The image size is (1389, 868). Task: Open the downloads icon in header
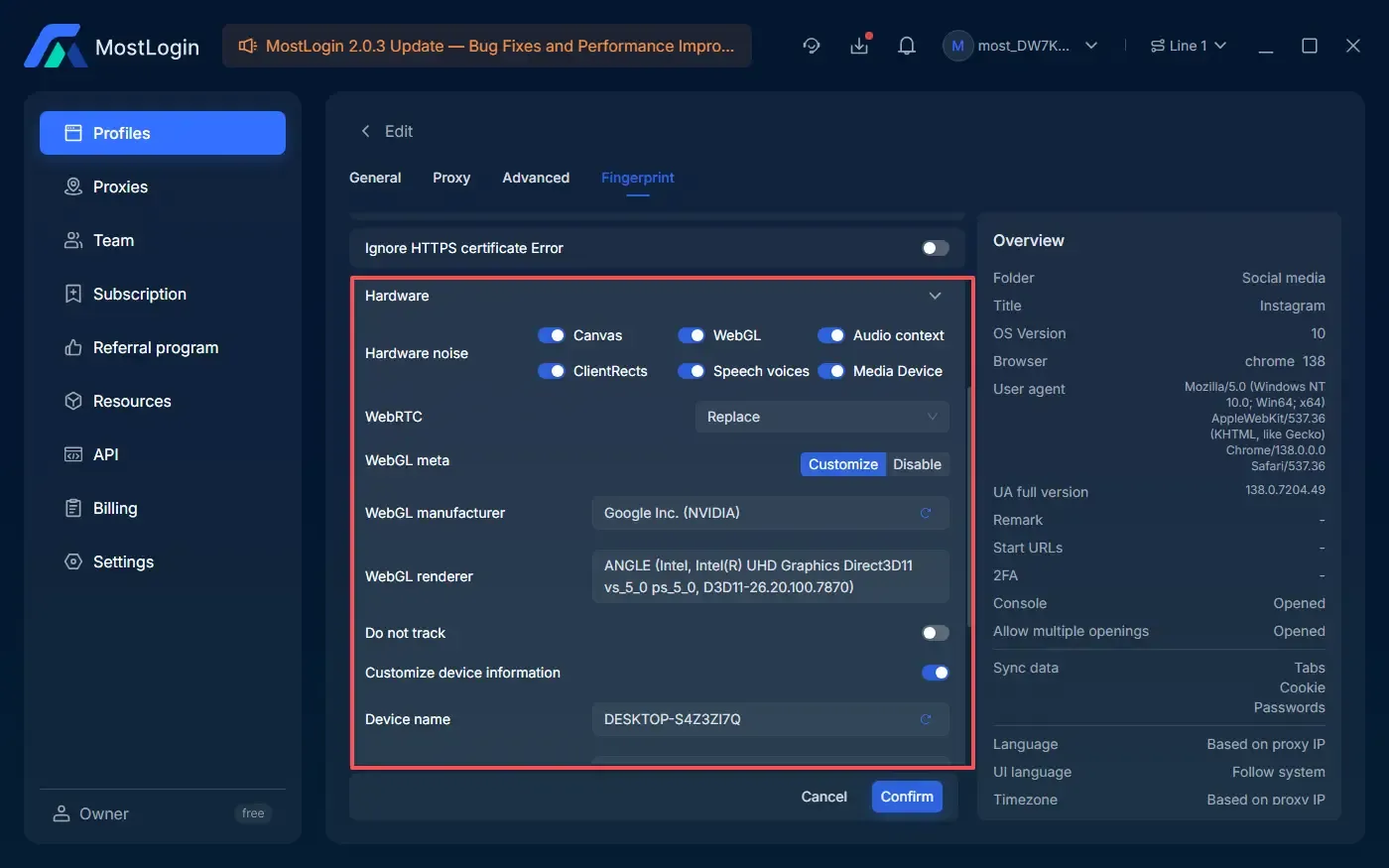tap(859, 46)
